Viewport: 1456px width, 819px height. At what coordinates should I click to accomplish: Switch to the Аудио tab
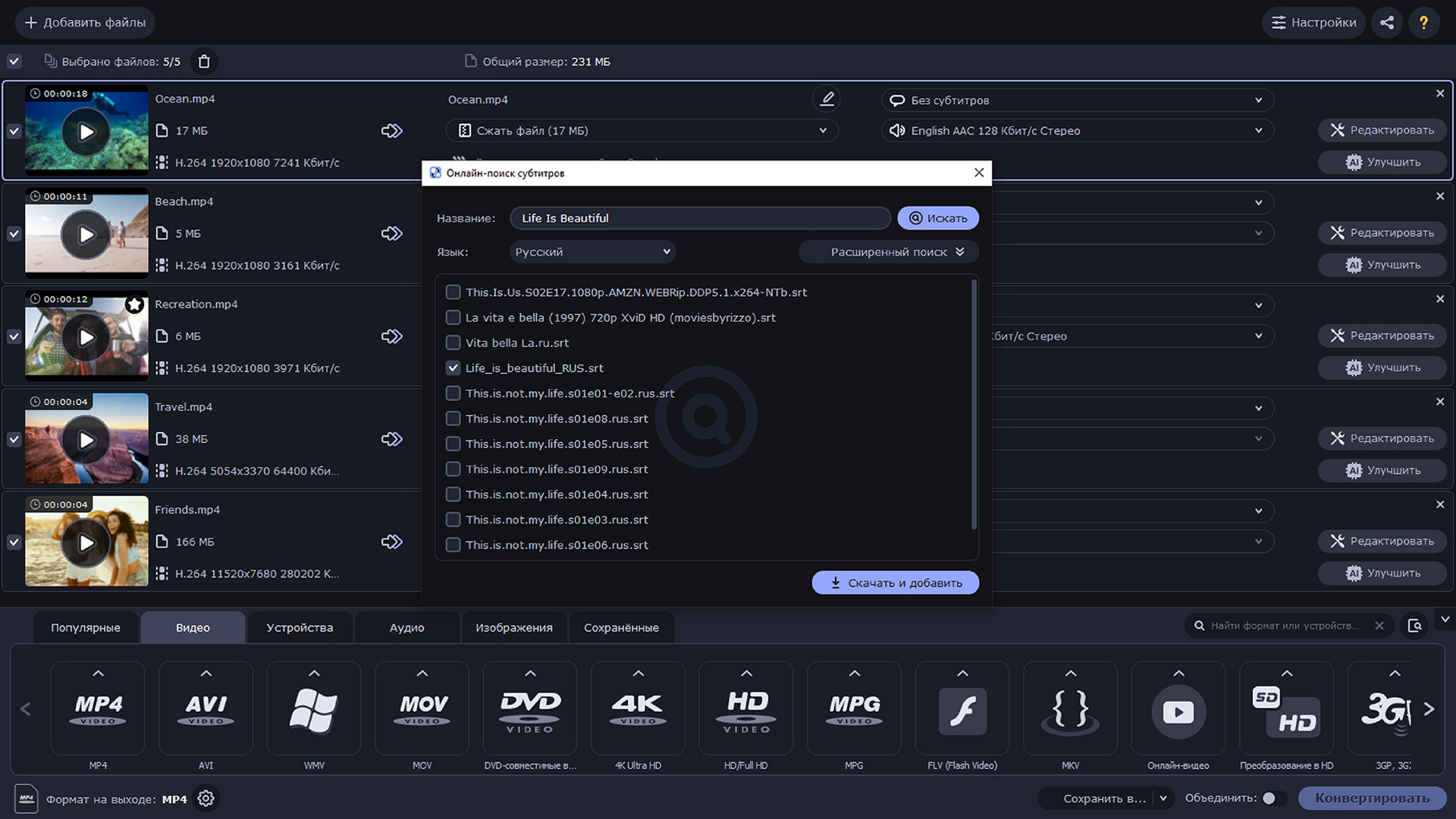407,627
